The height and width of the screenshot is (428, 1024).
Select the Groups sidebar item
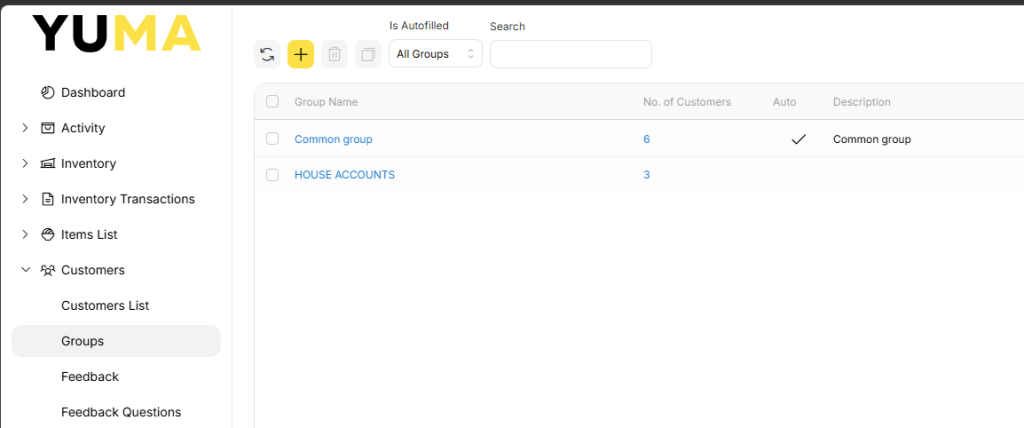point(116,341)
